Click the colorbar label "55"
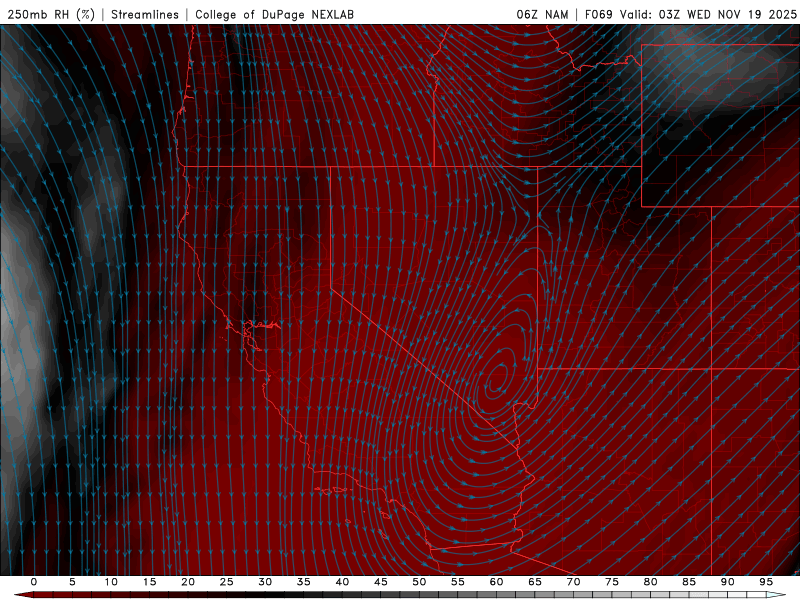Screen dimensions: 800x600 pos(457,582)
